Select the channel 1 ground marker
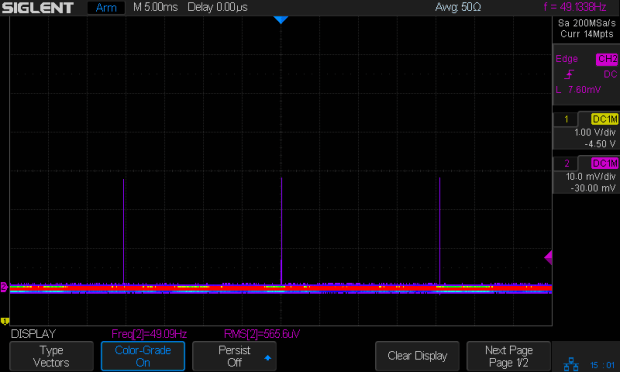Screen dimensions: 620x372 pyautogui.click(x=4, y=321)
